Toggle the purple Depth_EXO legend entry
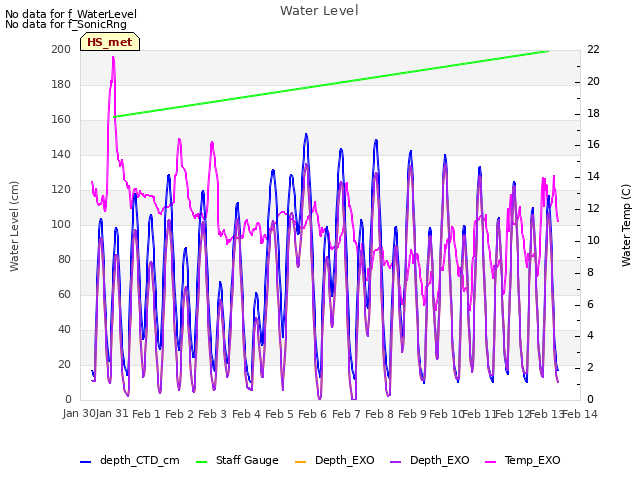 tap(429, 460)
